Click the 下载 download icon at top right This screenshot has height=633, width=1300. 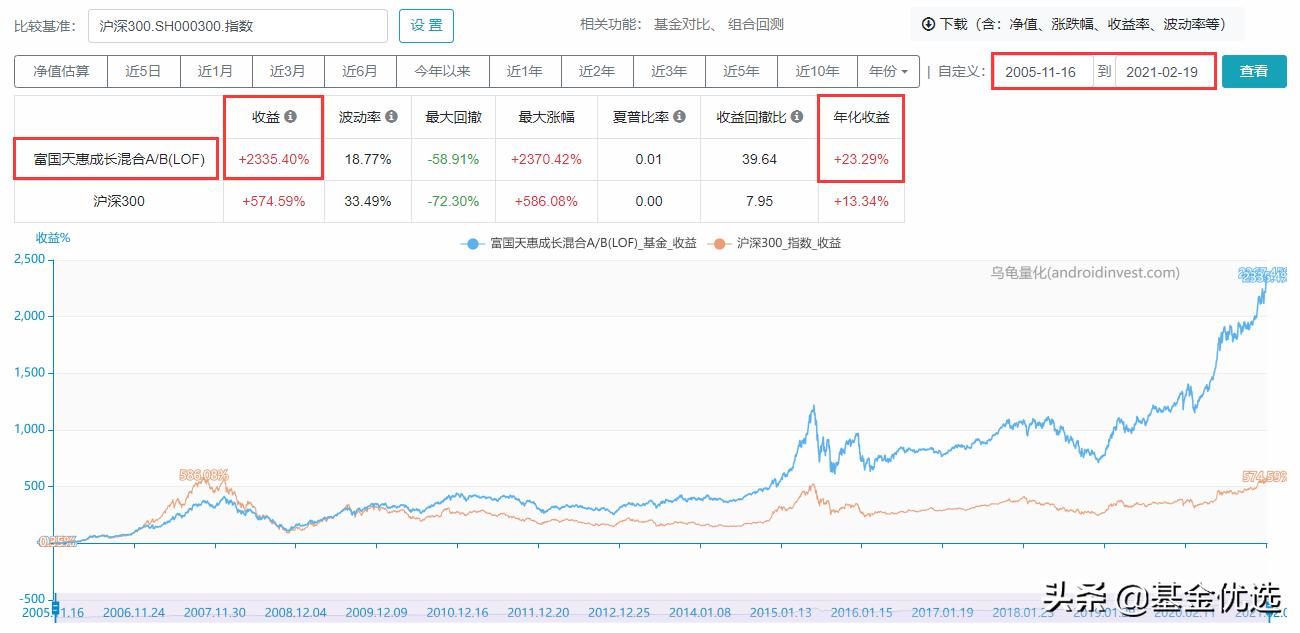point(928,22)
